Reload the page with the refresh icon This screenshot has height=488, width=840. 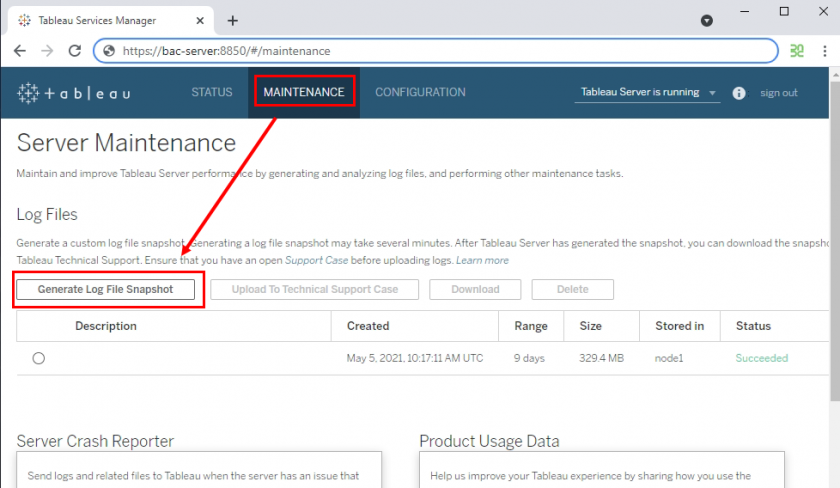point(74,51)
